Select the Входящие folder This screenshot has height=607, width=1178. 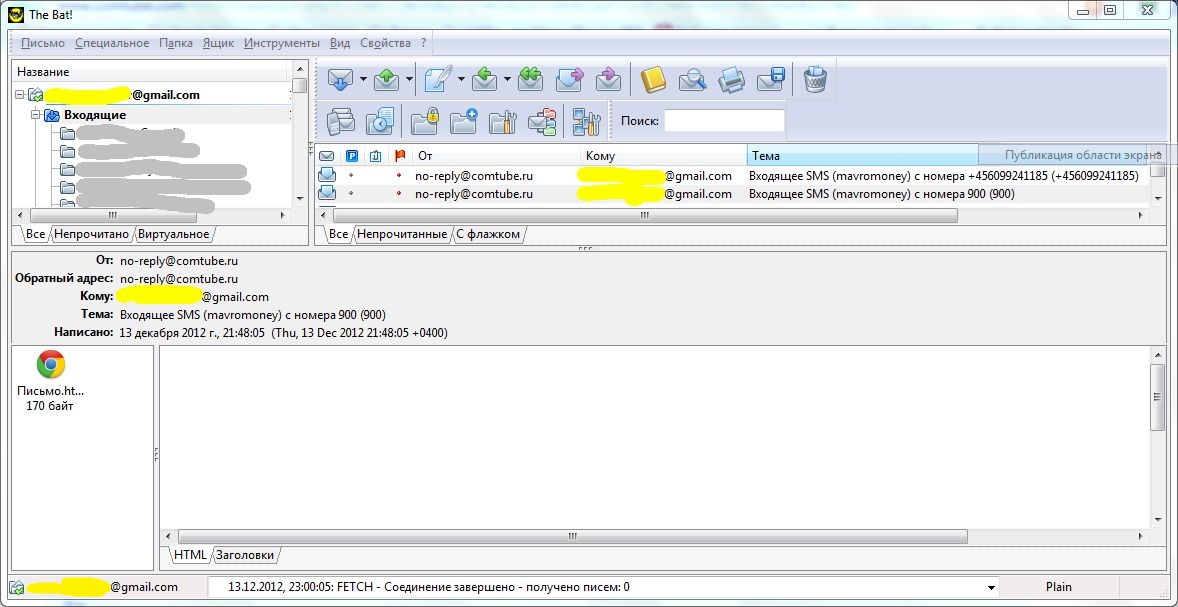95,115
